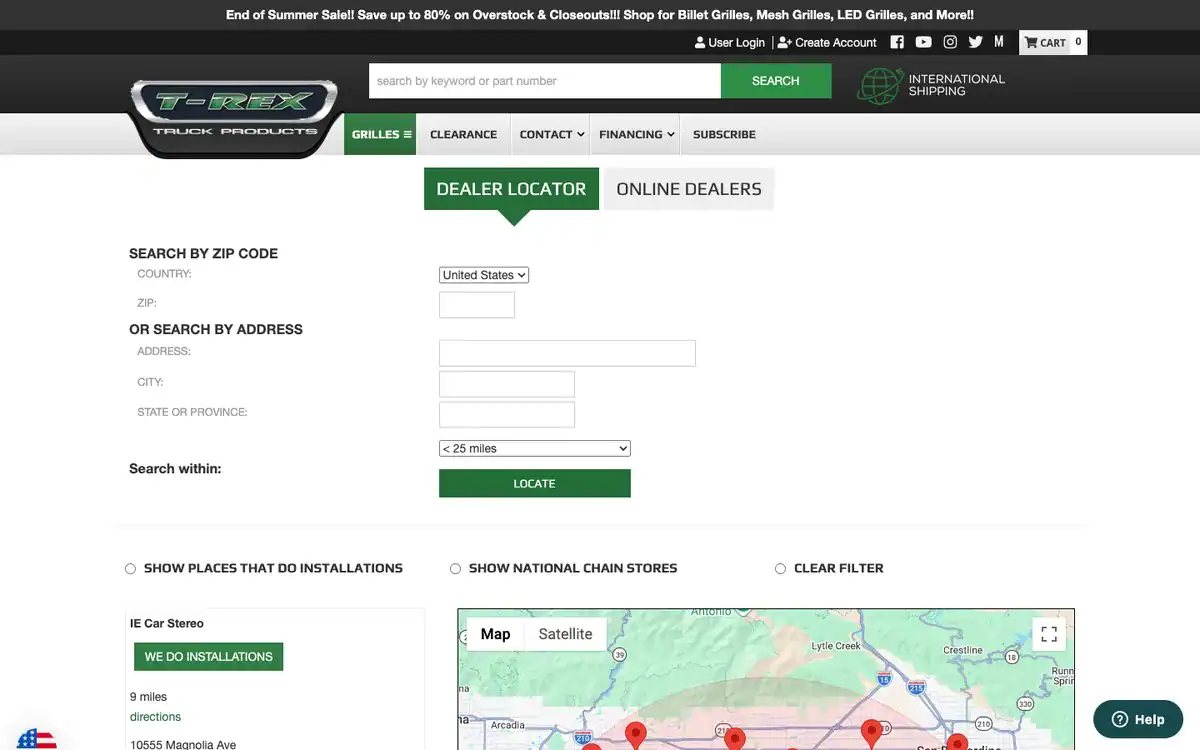
Task: Click the IE Car Stereo dealer name
Action: 167,623
